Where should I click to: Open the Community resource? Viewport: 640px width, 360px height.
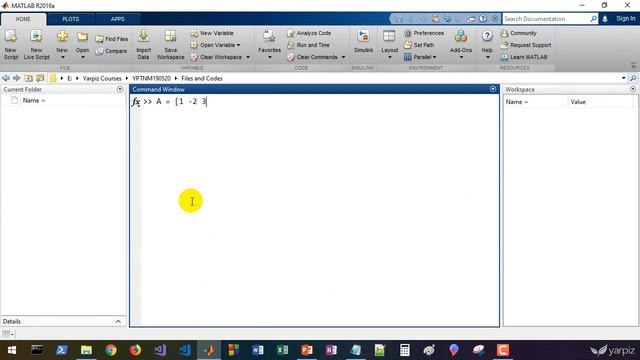tap(519, 33)
